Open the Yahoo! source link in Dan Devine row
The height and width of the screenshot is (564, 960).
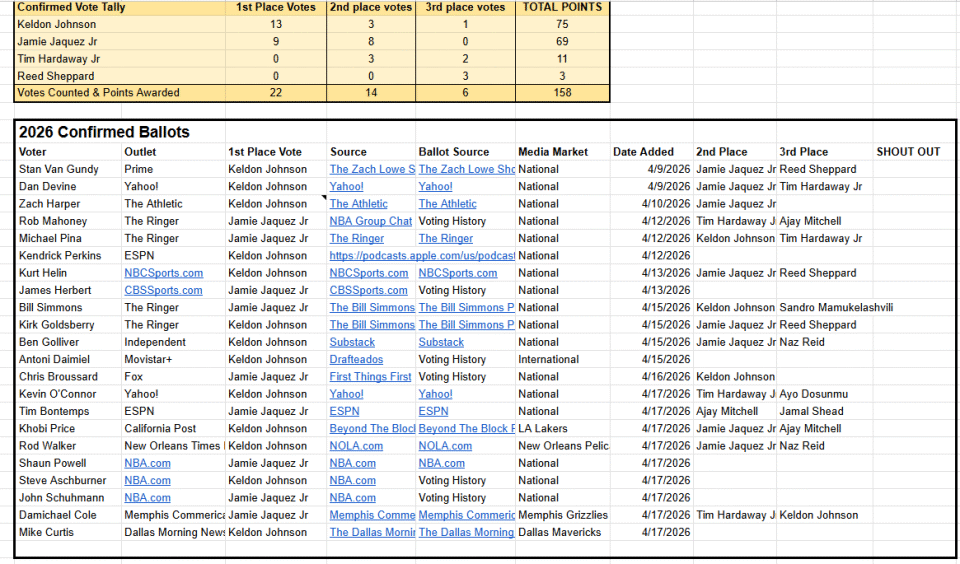tap(347, 186)
